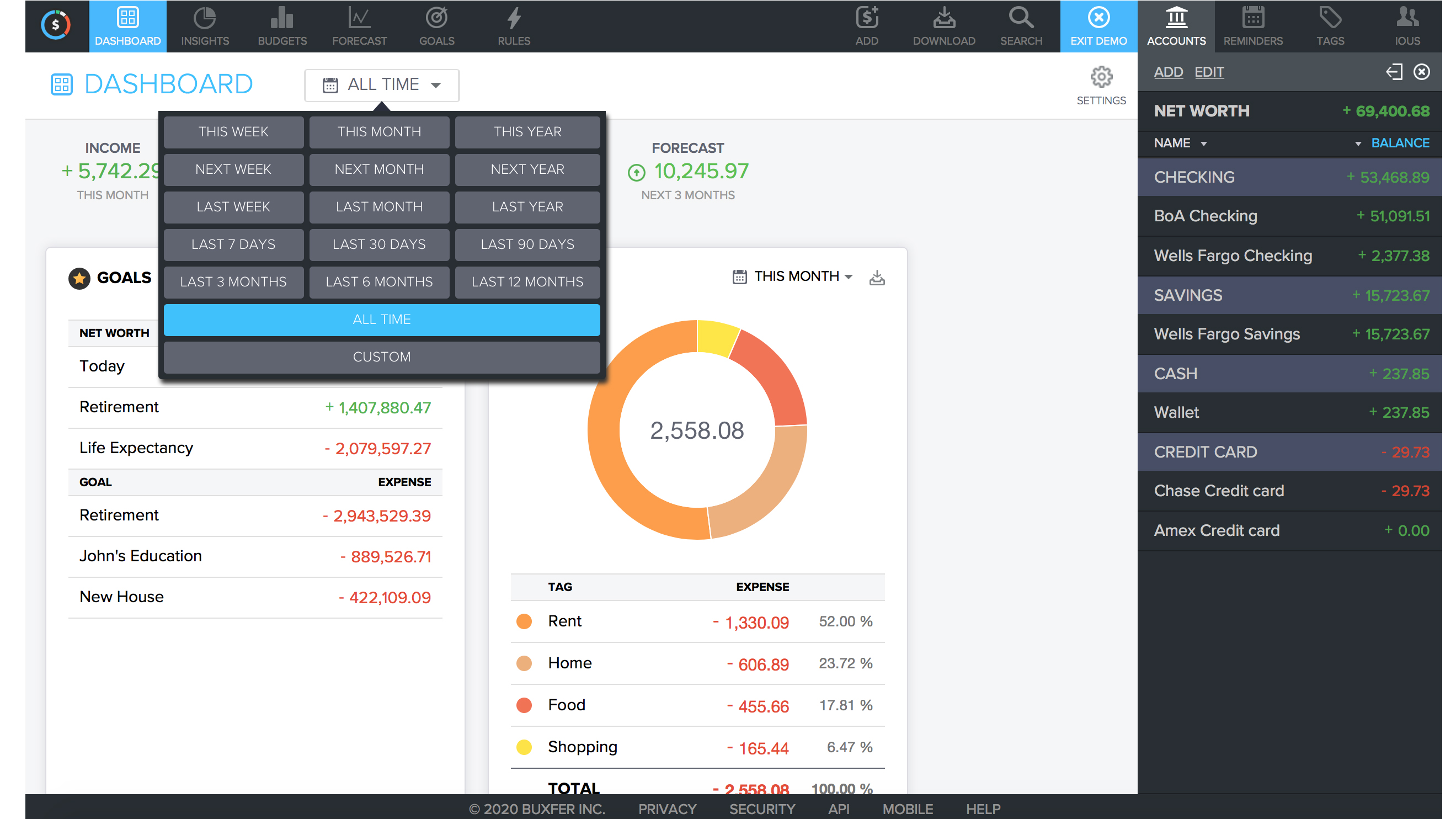Open the Mobile footer link
1456x819 pixels.
(908, 809)
